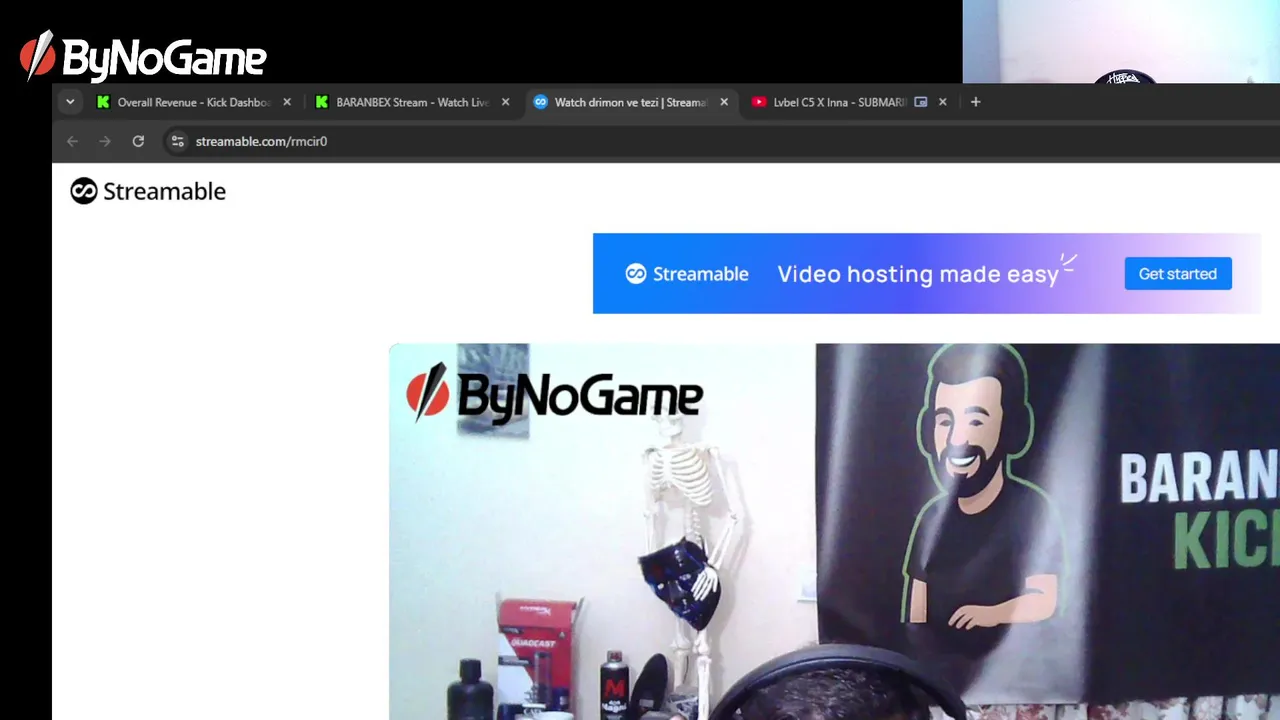Close the Overall Revenue Kick Dashboard tab
This screenshot has width=1280, height=720.
287,102
